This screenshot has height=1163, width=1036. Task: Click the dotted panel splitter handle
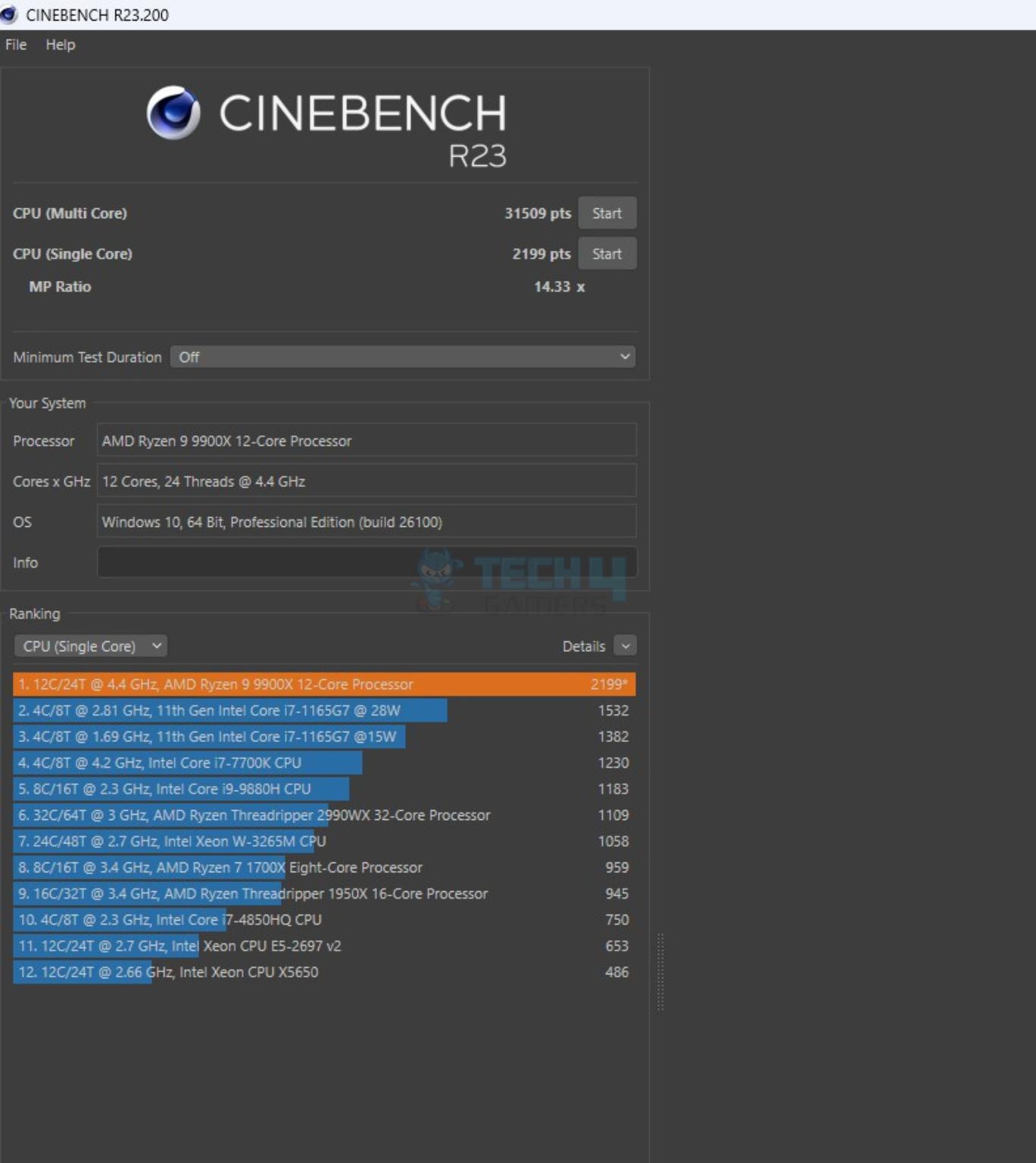pos(660,972)
